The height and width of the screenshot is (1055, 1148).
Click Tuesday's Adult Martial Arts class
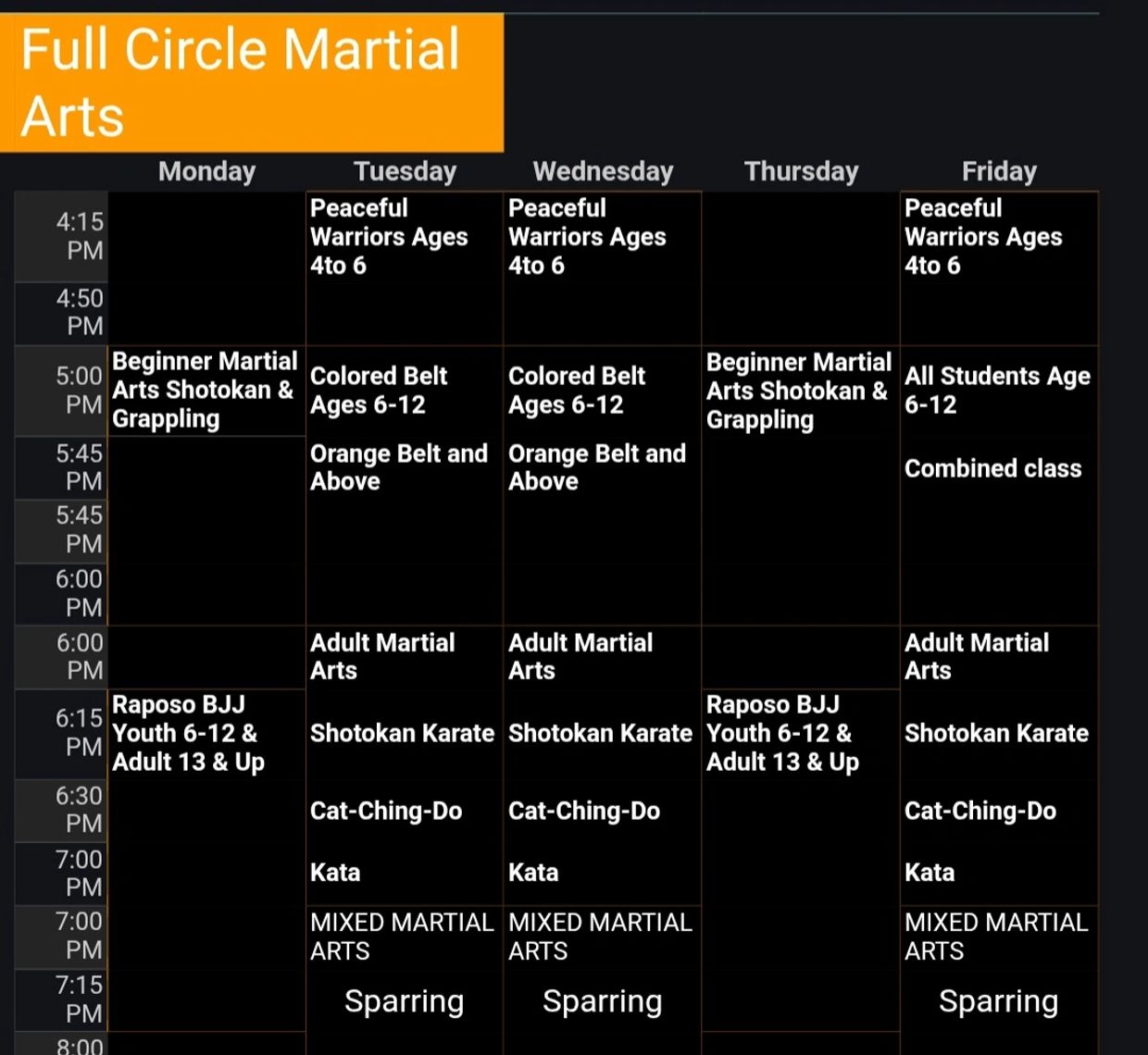pos(382,656)
